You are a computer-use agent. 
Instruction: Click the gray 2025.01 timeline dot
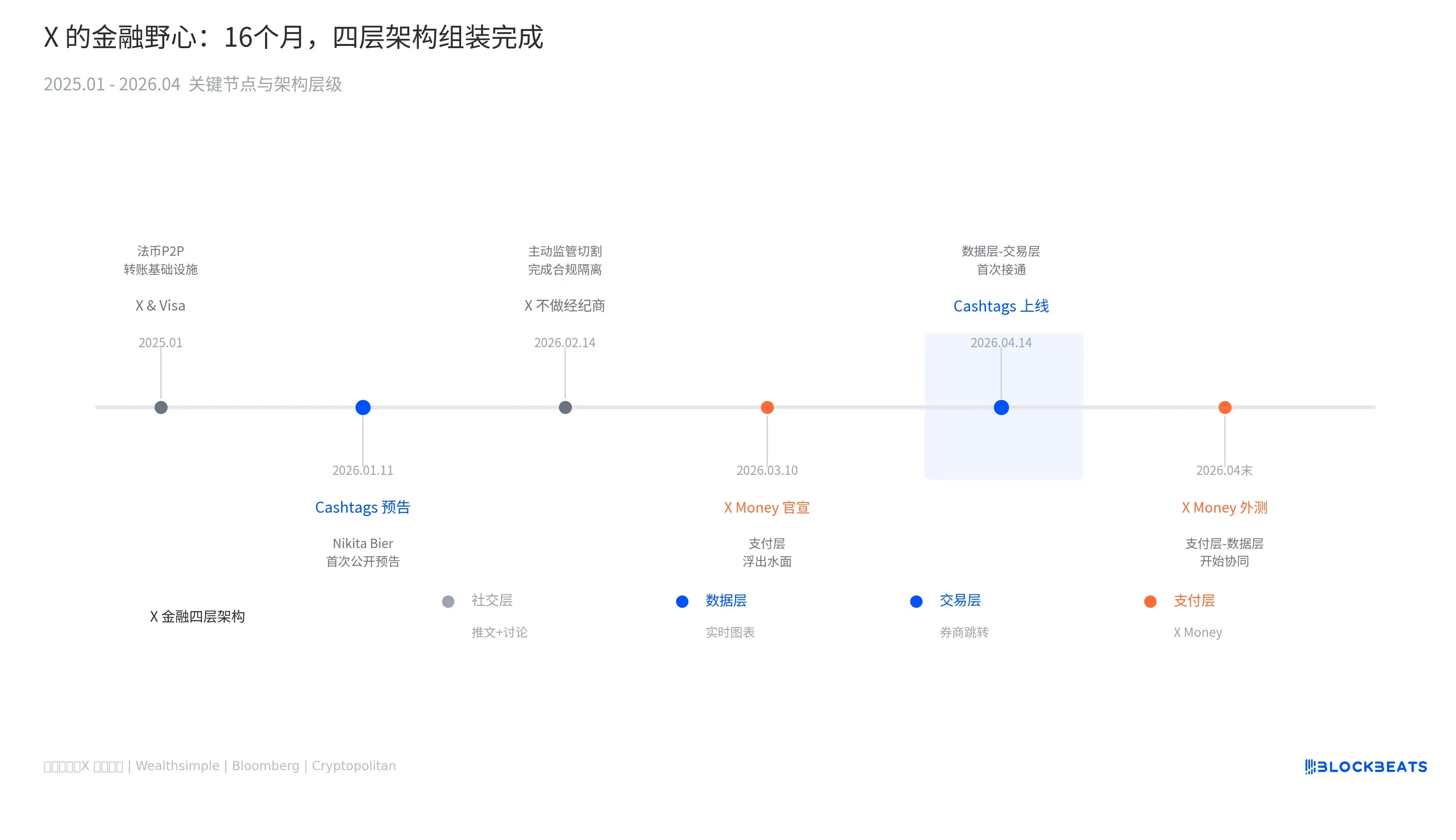(x=161, y=407)
